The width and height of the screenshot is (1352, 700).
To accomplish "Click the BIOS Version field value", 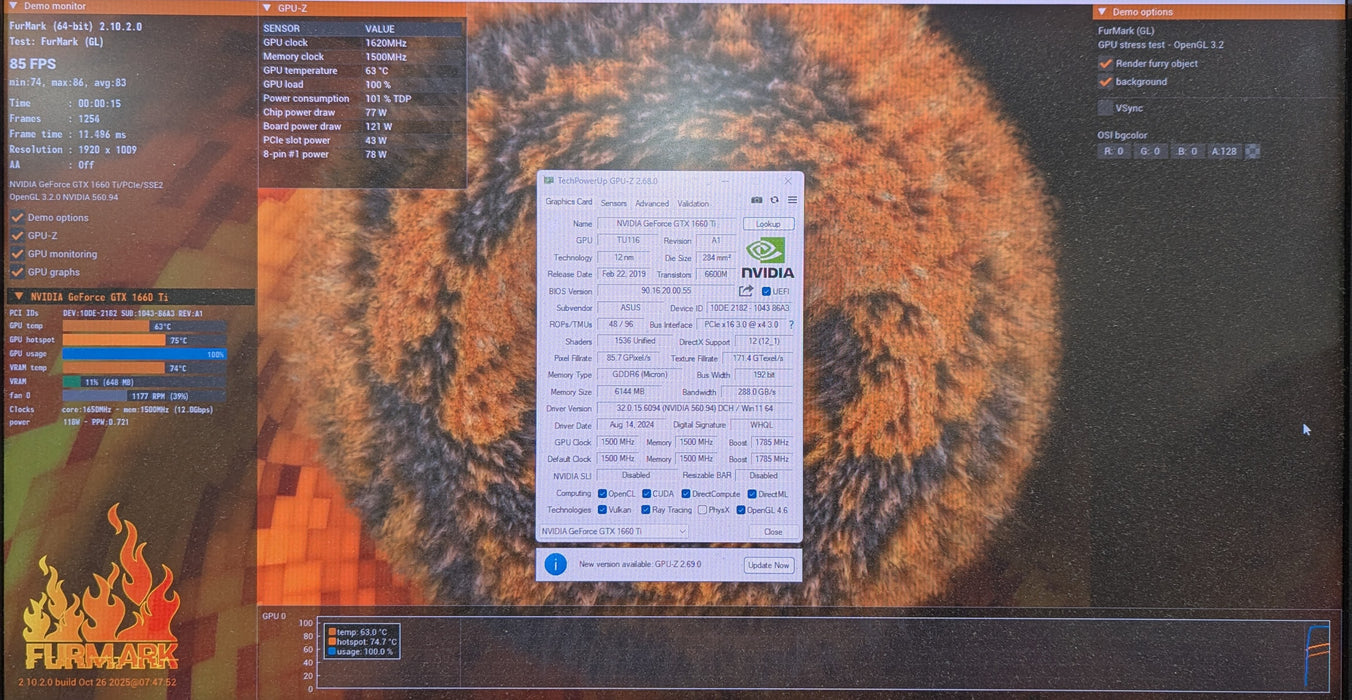I will 666,291.
